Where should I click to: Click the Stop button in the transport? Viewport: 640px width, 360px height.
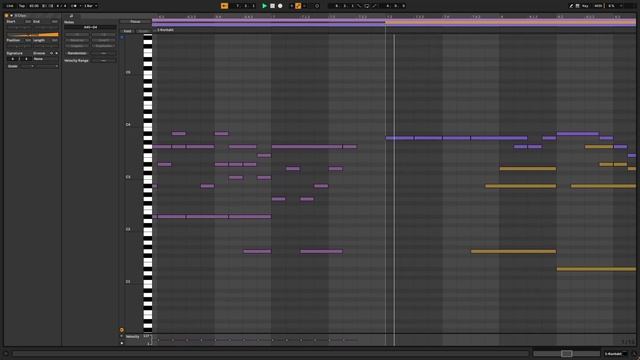(272, 6)
